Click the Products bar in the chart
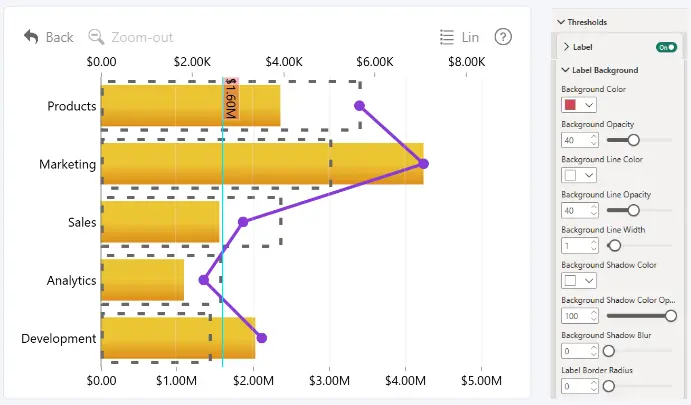691x405 pixels. pos(190,106)
